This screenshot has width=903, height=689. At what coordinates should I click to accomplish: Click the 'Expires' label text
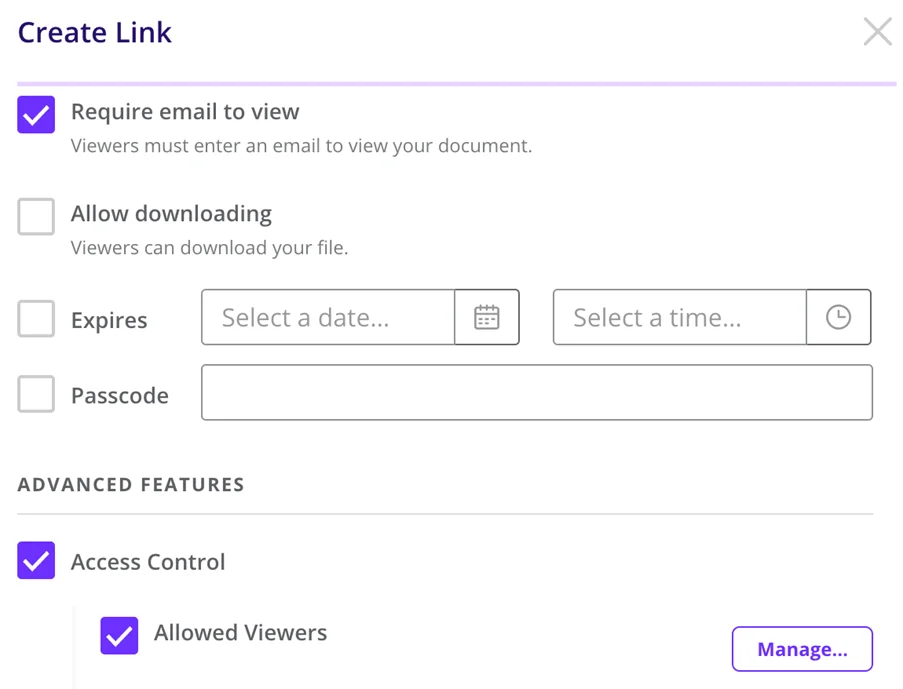[109, 320]
